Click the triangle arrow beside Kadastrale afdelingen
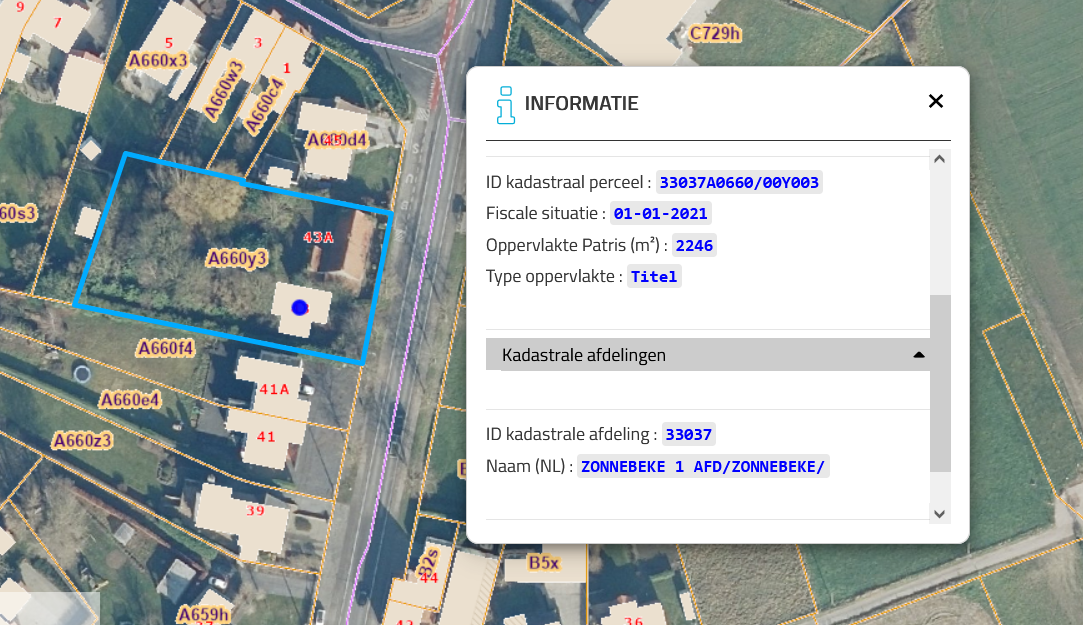The width and height of the screenshot is (1083, 625). [918, 355]
